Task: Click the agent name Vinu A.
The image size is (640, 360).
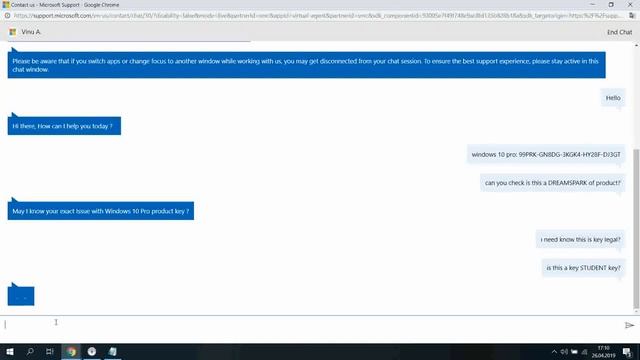Action: (x=31, y=32)
